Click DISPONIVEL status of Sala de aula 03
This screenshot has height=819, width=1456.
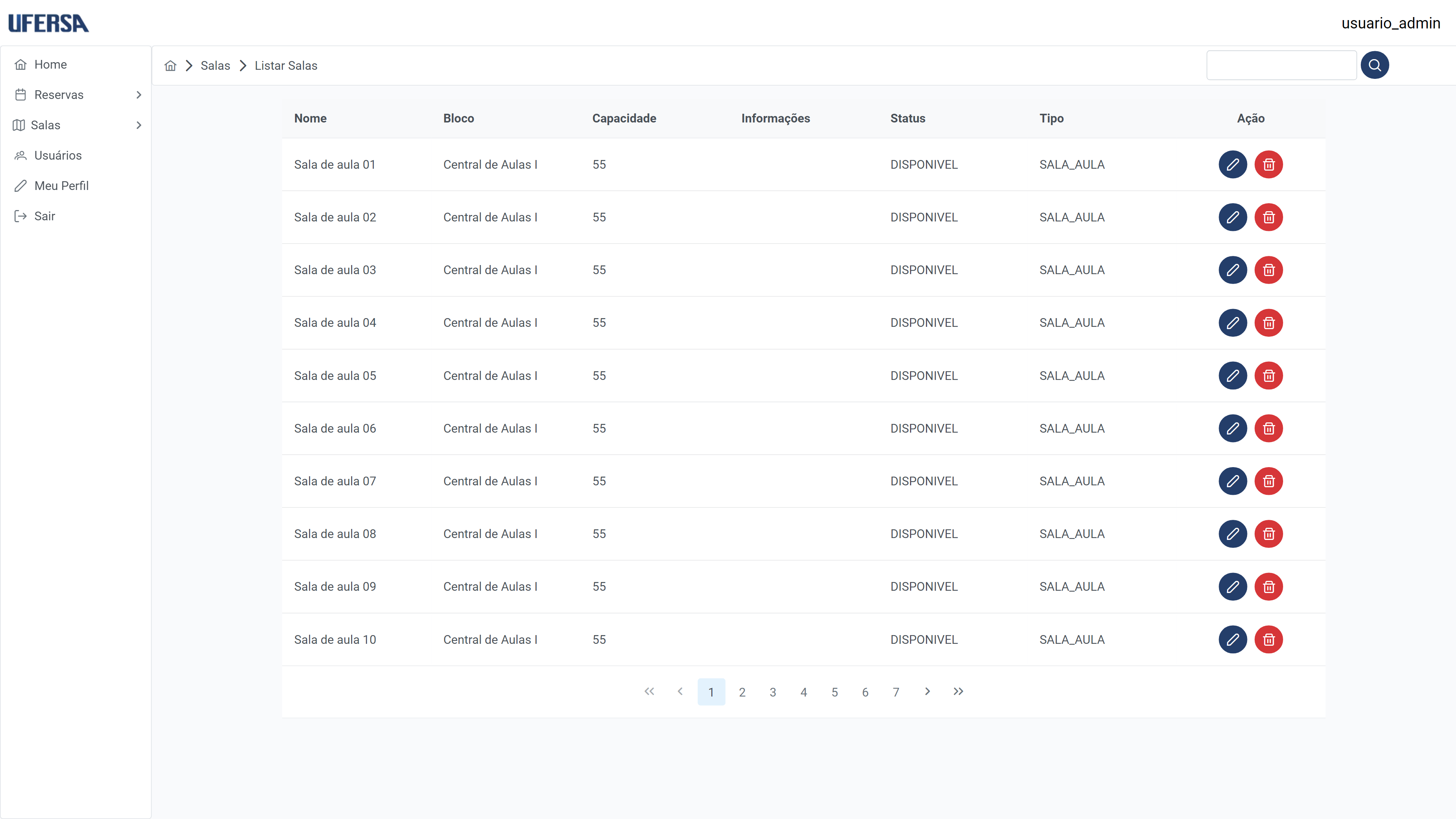click(x=924, y=270)
